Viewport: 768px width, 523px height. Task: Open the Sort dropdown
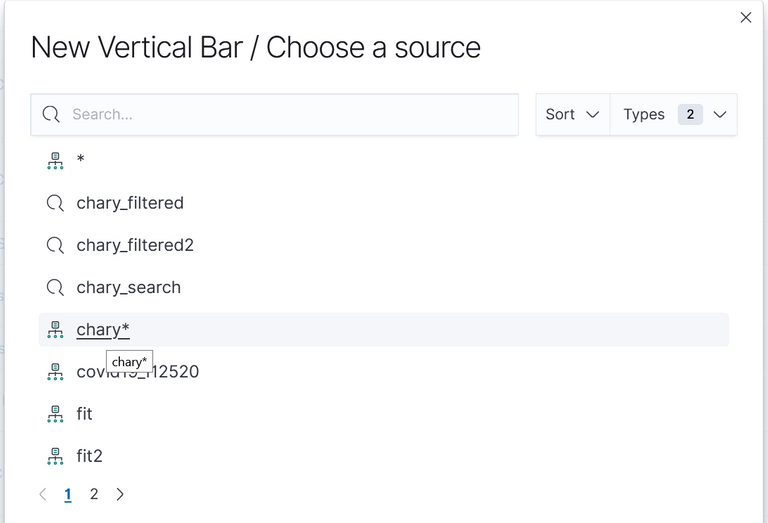coord(573,115)
